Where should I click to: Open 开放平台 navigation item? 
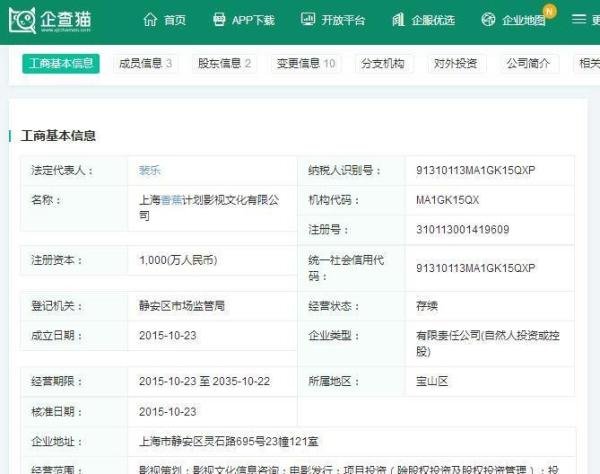click(343, 20)
